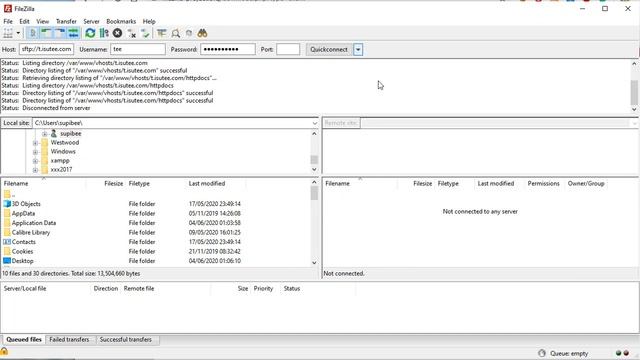The width and height of the screenshot is (640, 360).
Task: Expand the xampp tree node
Action: 36,161
